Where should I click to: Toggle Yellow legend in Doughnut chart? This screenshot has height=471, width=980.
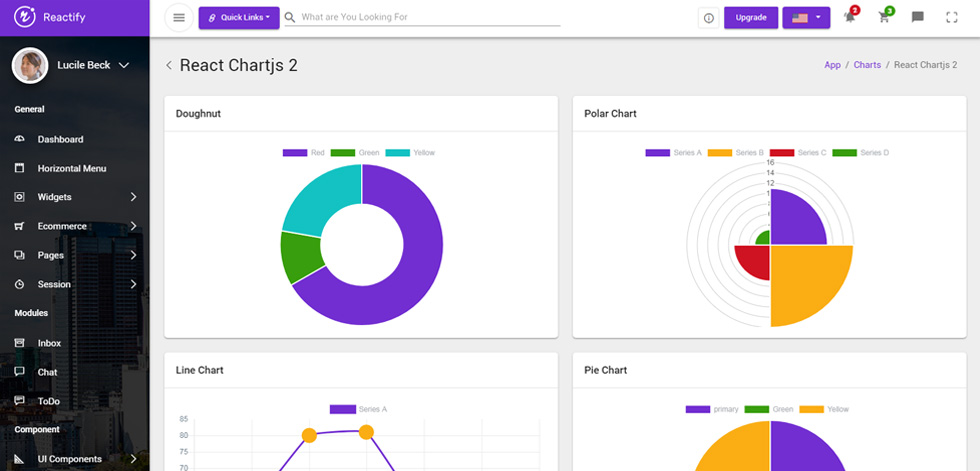pos(410,152)
